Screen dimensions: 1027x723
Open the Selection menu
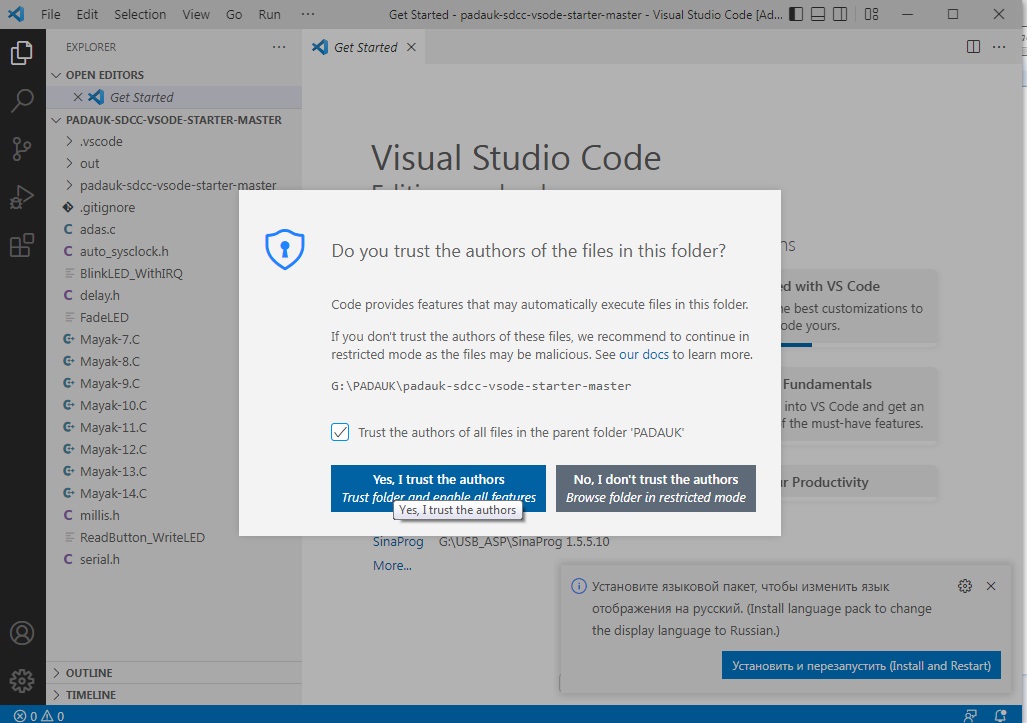click(140, 15)
